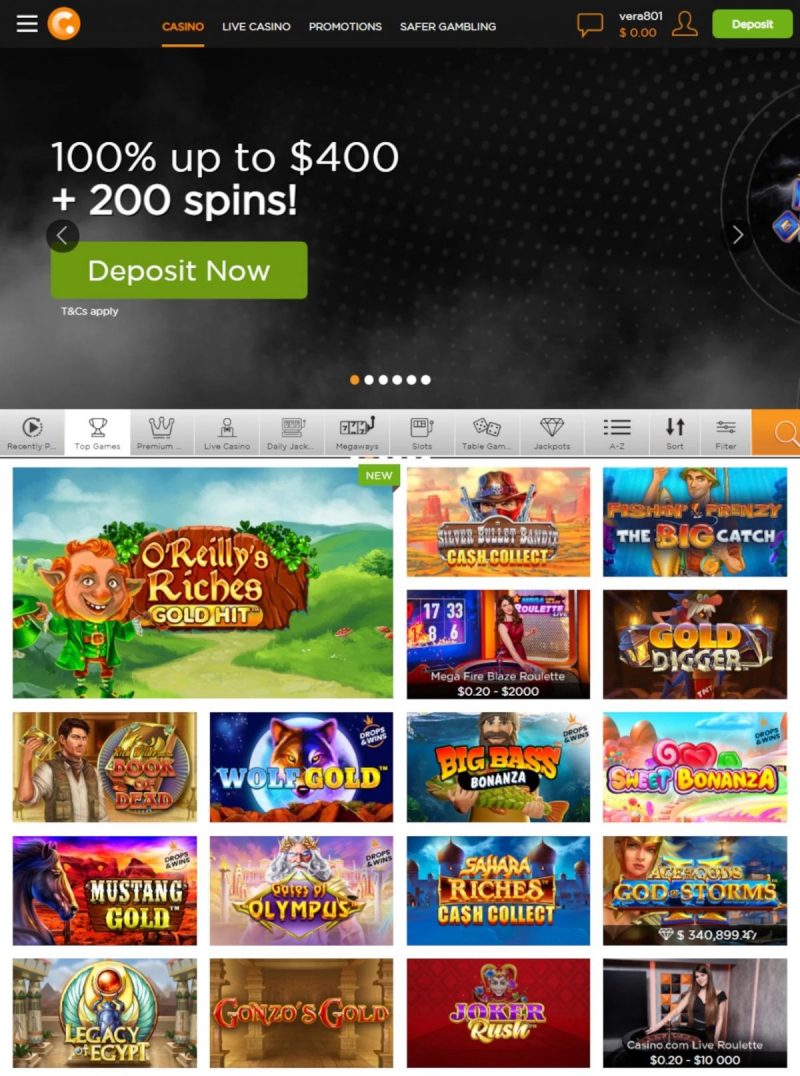Viewport: 800px width, 1076px height.
Task: Launch the Wolf Gold game thumbnail
Action: pos(301,767)
